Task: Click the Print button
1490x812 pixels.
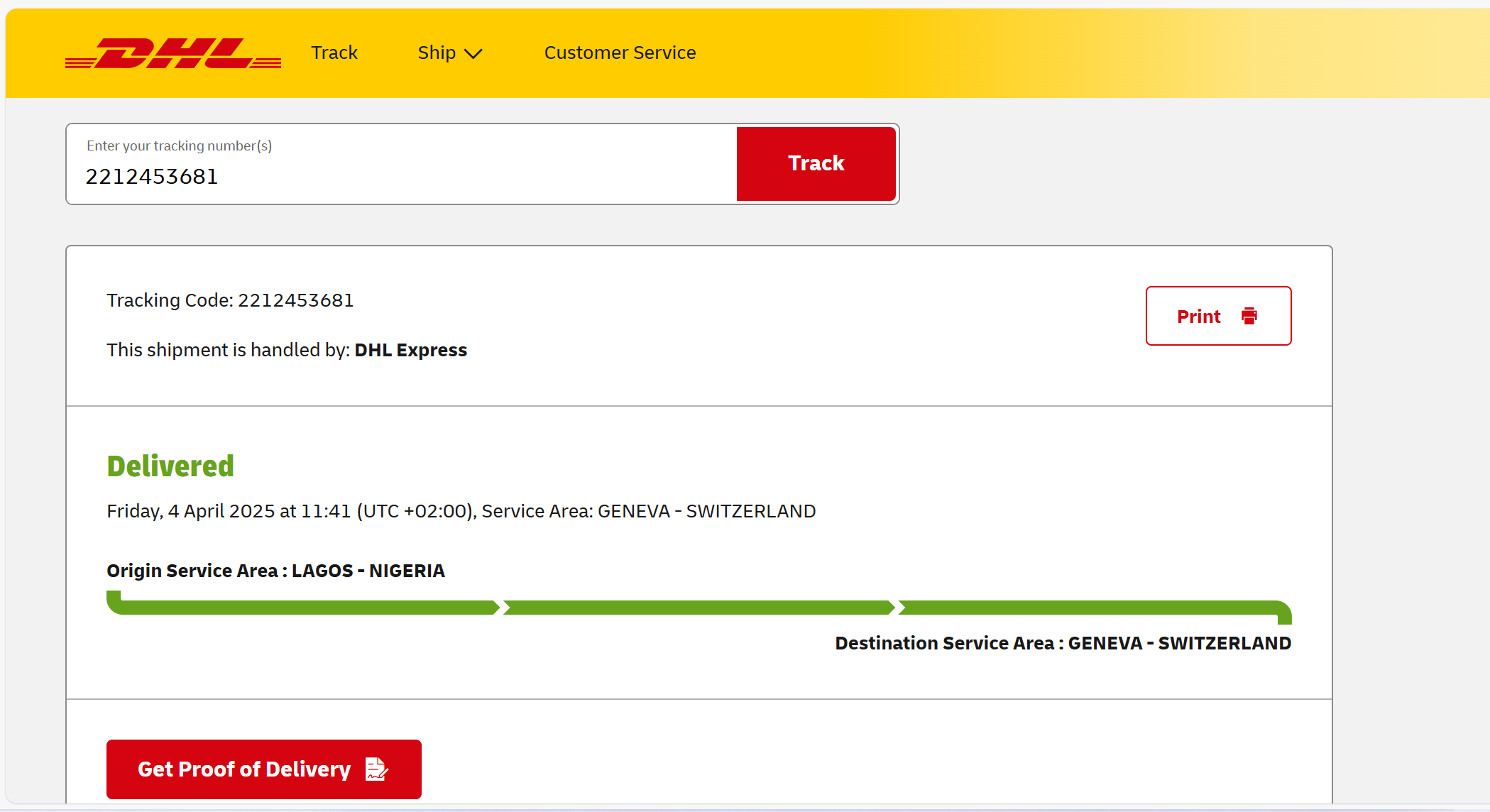Action: coord(1218,316)
